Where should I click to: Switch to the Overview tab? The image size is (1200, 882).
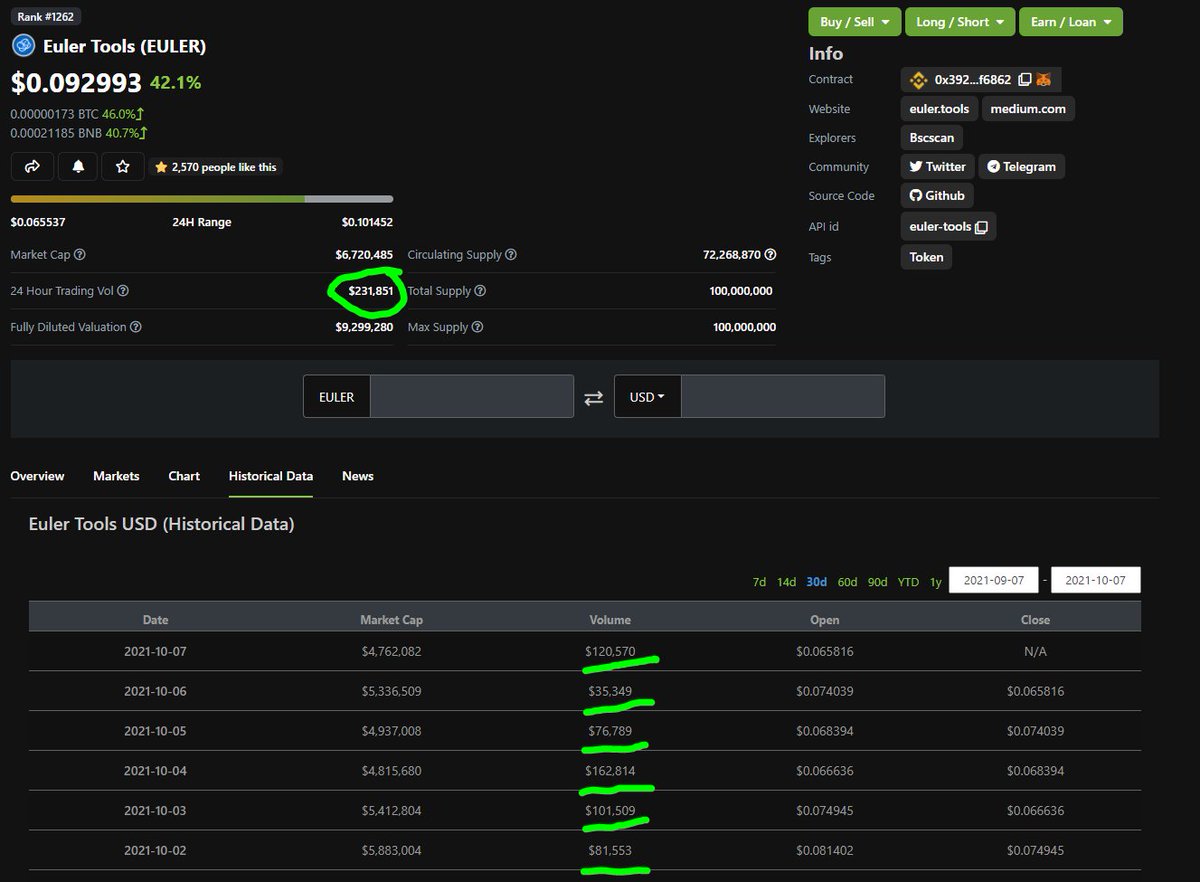click(x=37, y=476)
